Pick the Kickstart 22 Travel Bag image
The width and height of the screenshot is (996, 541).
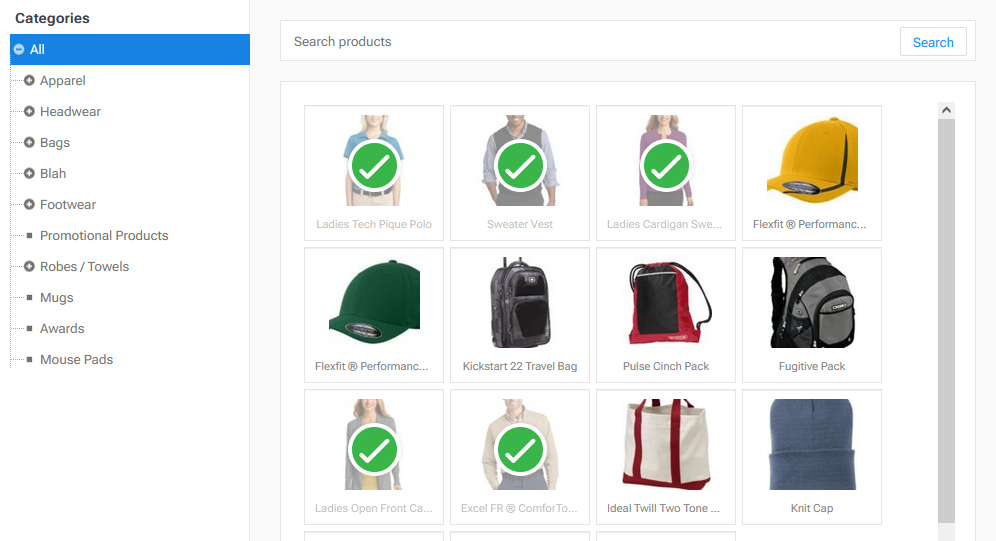click(519, 302)
